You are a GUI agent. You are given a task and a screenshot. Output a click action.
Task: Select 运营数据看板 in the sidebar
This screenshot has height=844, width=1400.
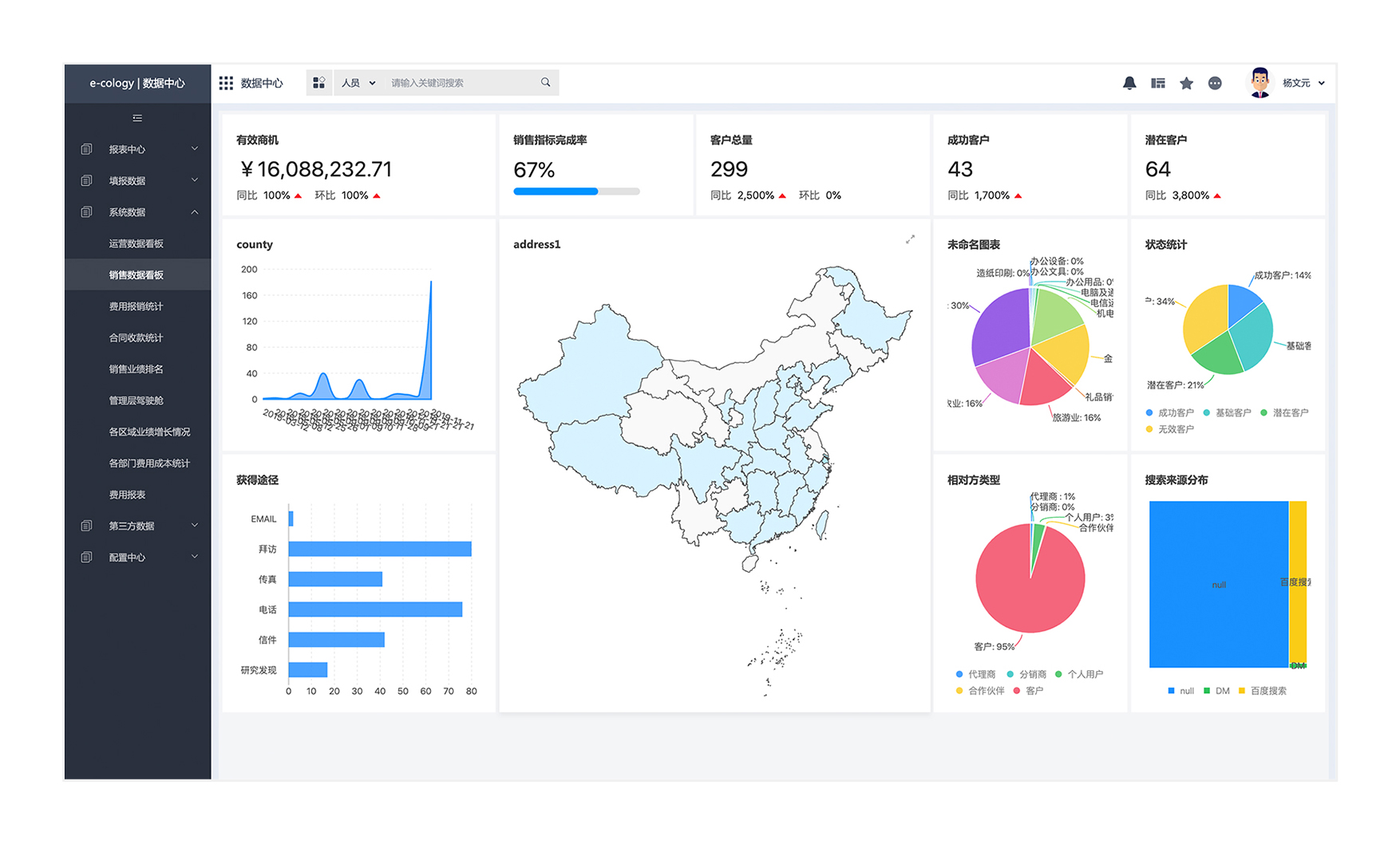pyautogui.click(x=136, y=243)
